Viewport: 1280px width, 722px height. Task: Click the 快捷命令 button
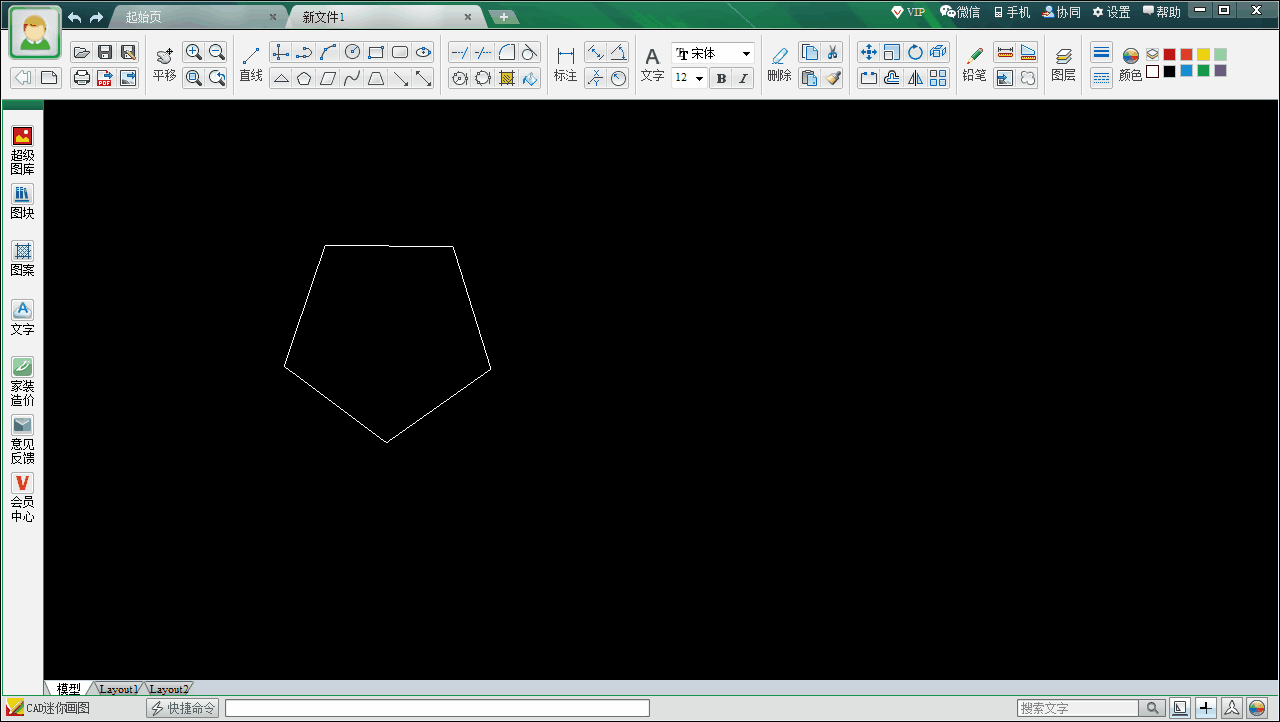click(x=183, y=708)
